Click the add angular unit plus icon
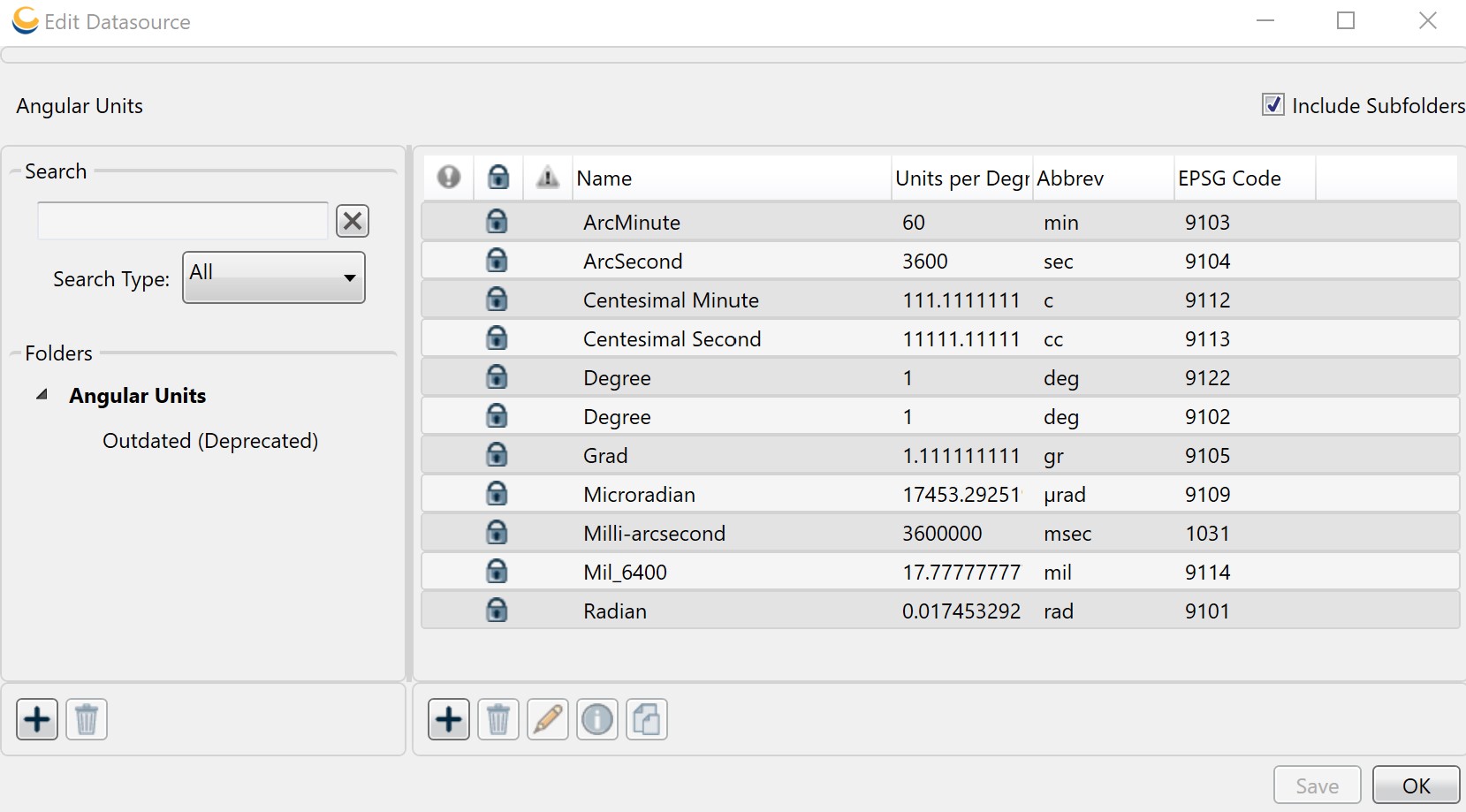Image resolution: width=1466 pixels, height=812 pixels. click(x=449, y=719)
